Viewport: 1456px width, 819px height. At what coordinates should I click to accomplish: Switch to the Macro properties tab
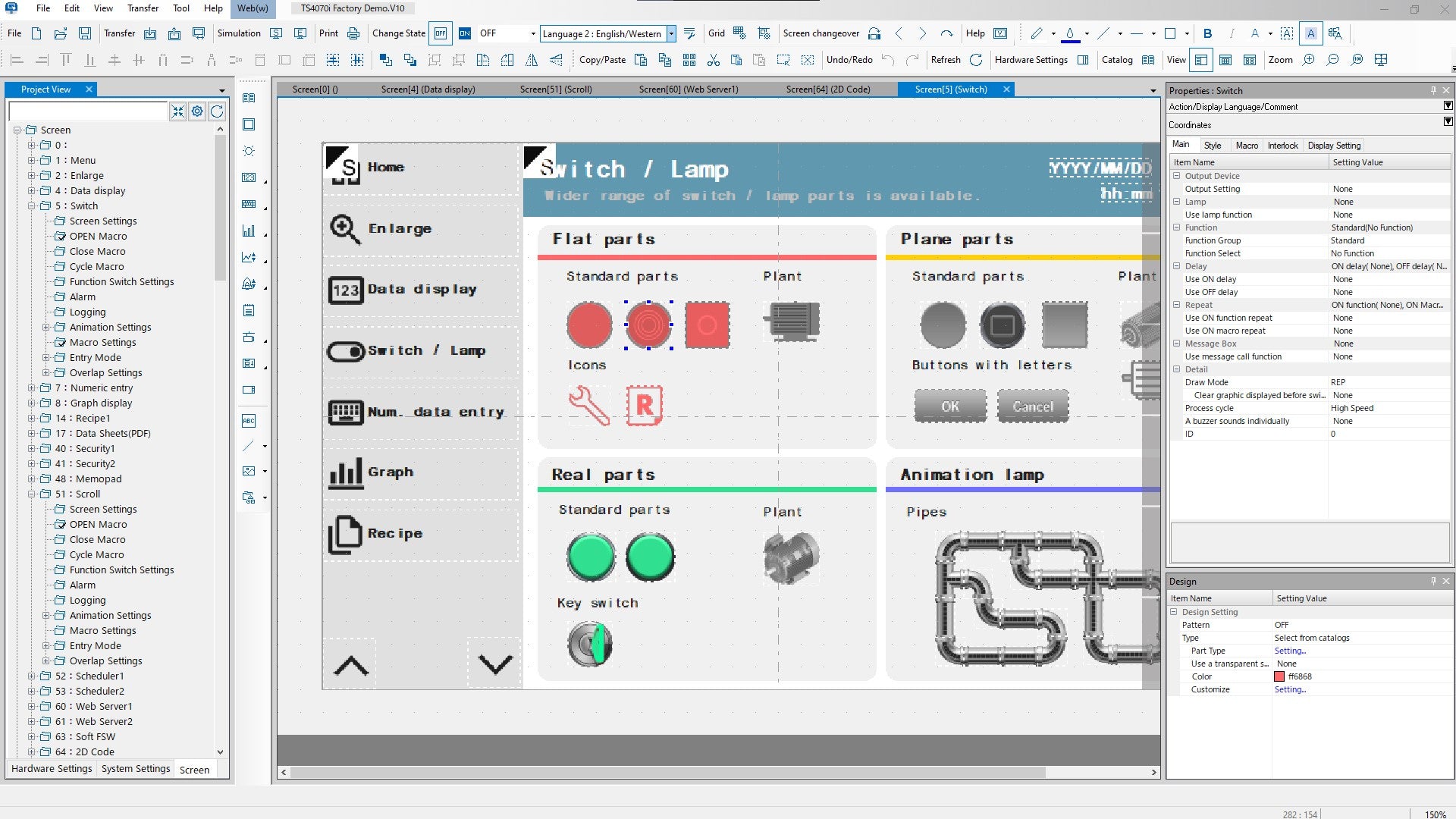pyautogui.click(x=1247, y=145)
